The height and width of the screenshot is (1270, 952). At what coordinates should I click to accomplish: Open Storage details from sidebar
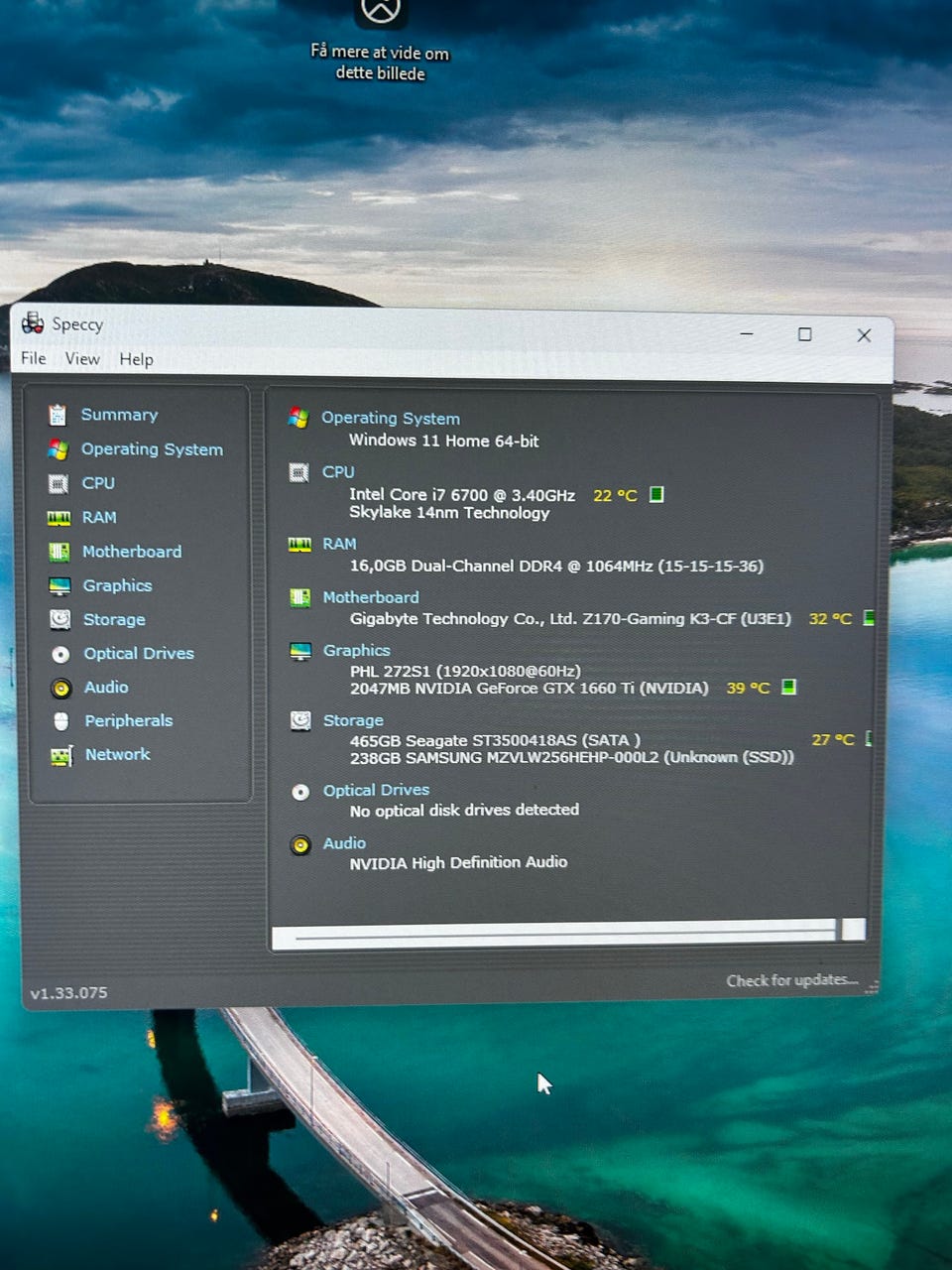(114, 619)
